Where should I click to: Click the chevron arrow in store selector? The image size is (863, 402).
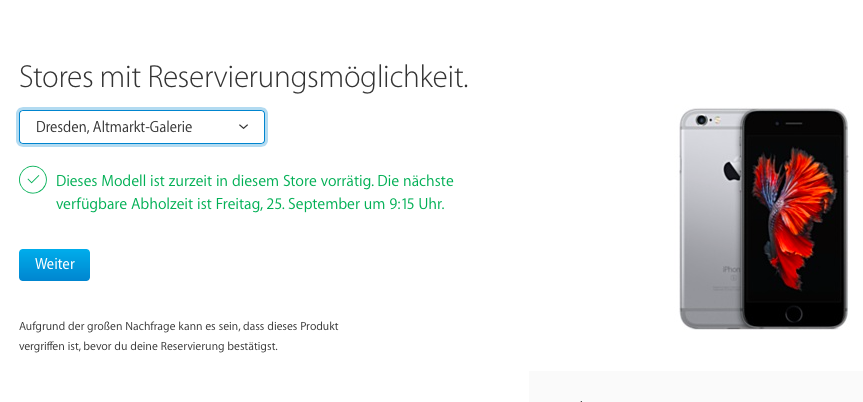244,127
